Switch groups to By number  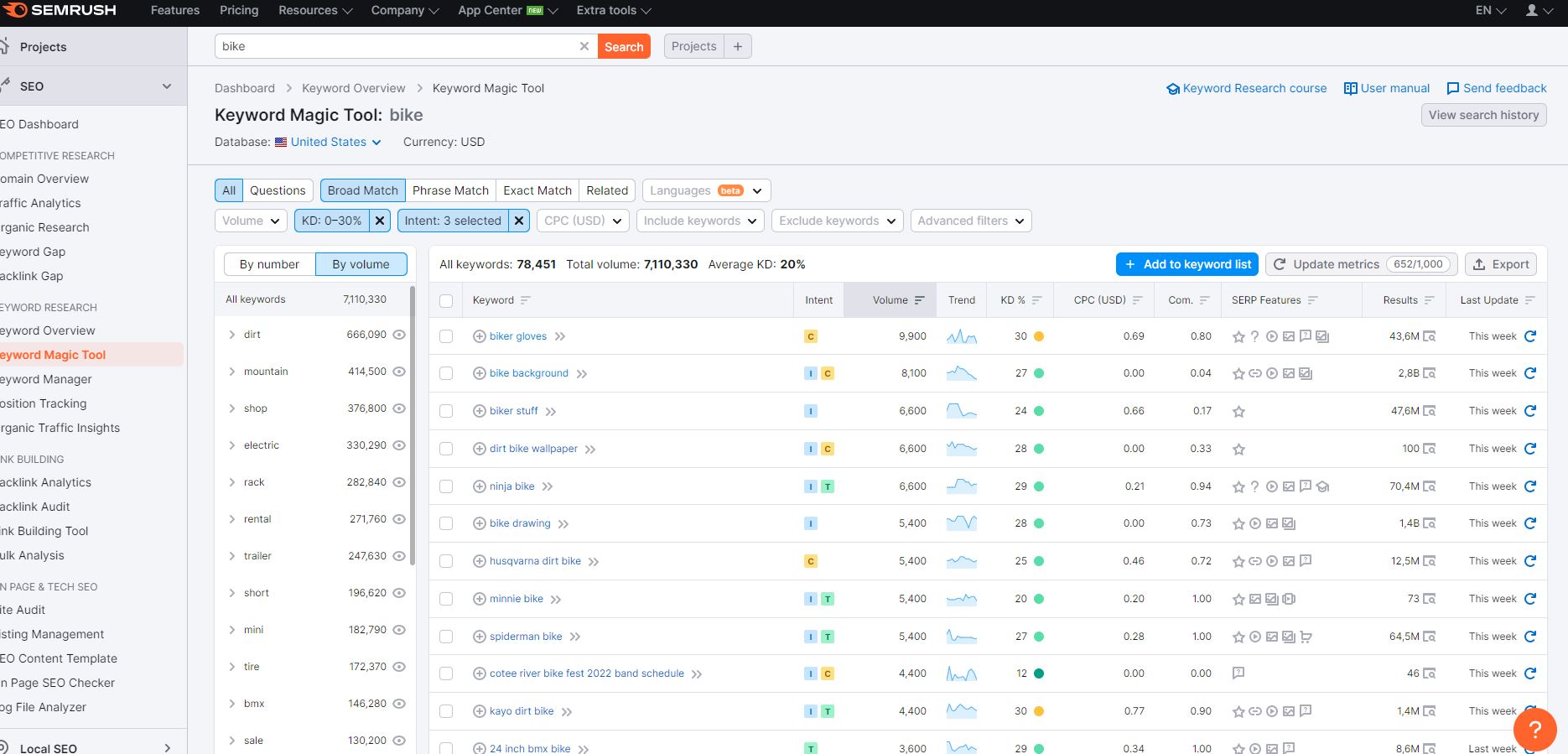click(269, 264)
